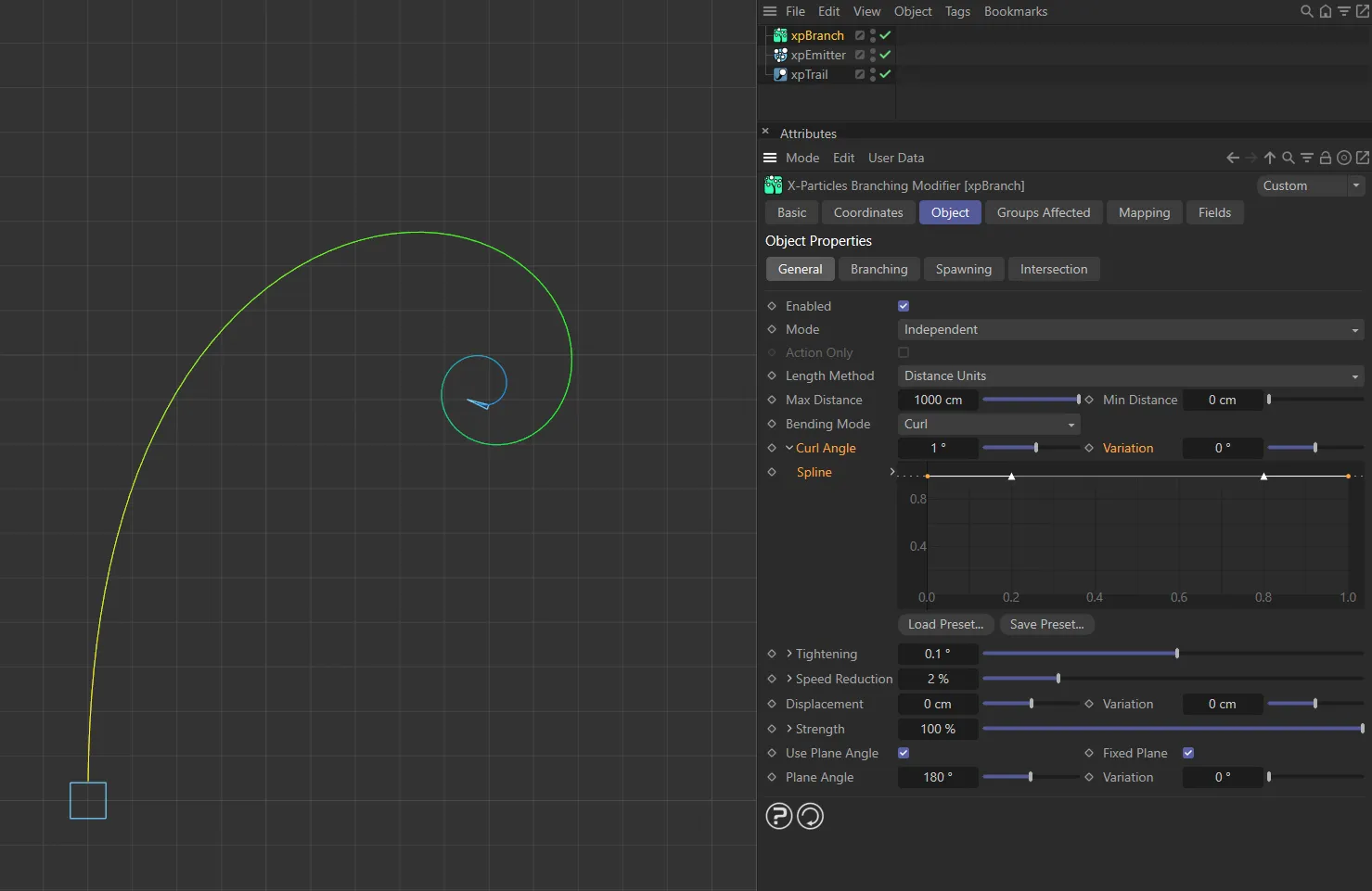Click the back arrow in Attributes panel

click(1231, 158)
